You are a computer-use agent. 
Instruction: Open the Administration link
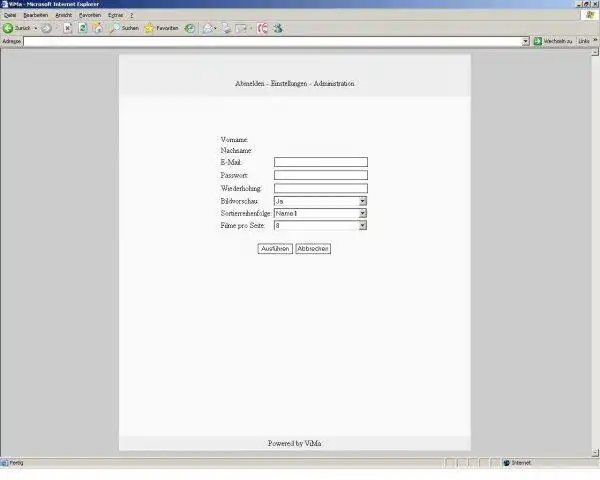pos(334,83)
